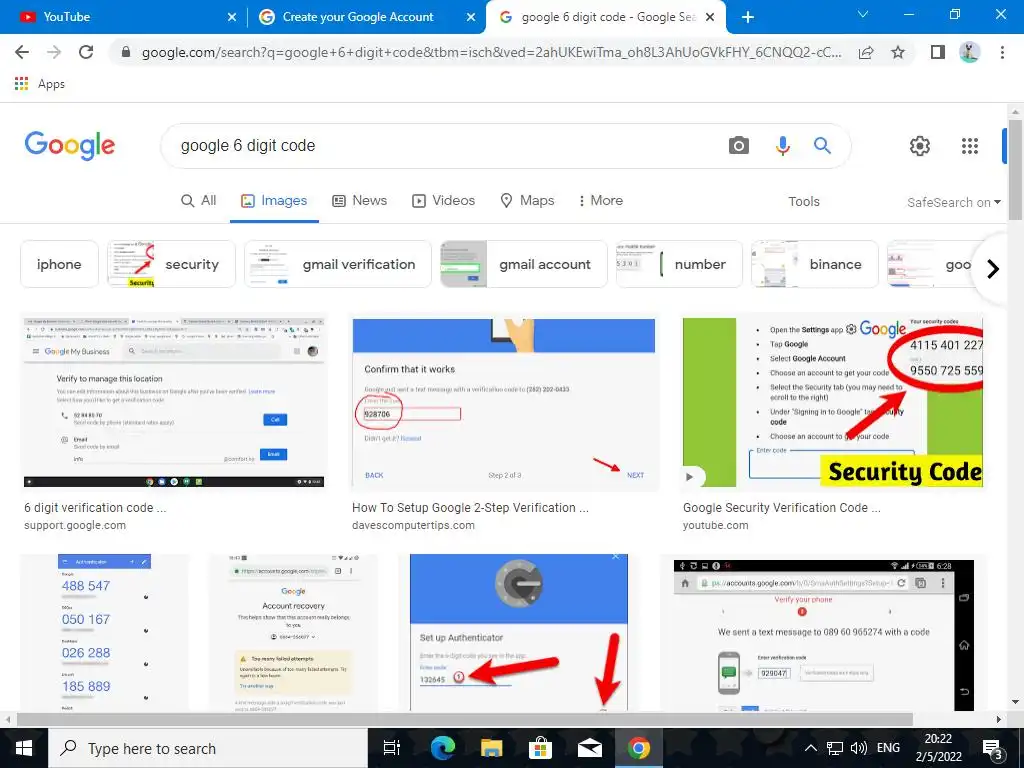Image resolution: width=1024 pixels, height=768 pixels.
Task: Click the Google search input field
Action: click(x=444, y=146)
